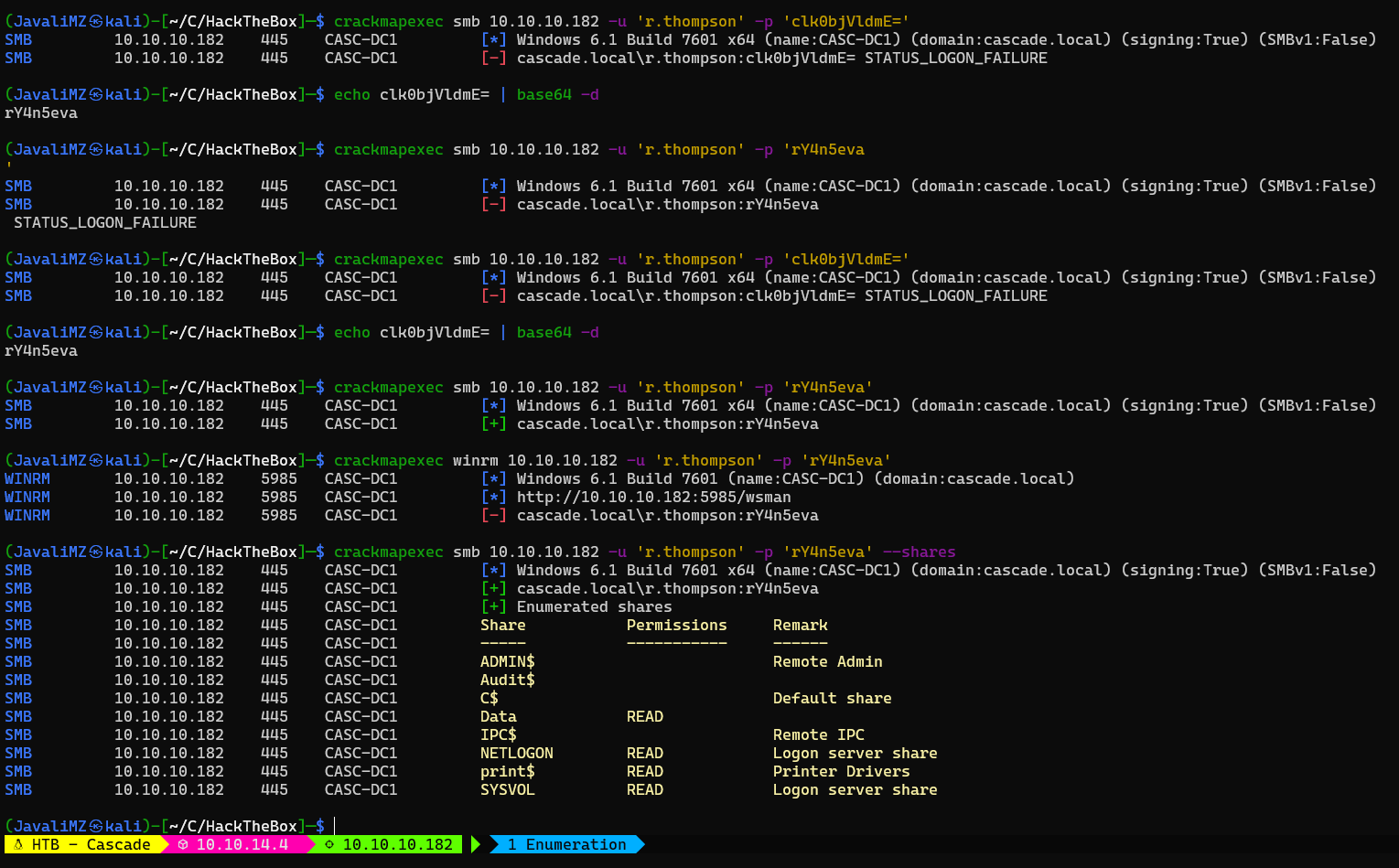The width and height of the screenshot is (1399, 868).
Task: Click the 'Share' column header
Action: pyautogui.click(x=503, y=625)
